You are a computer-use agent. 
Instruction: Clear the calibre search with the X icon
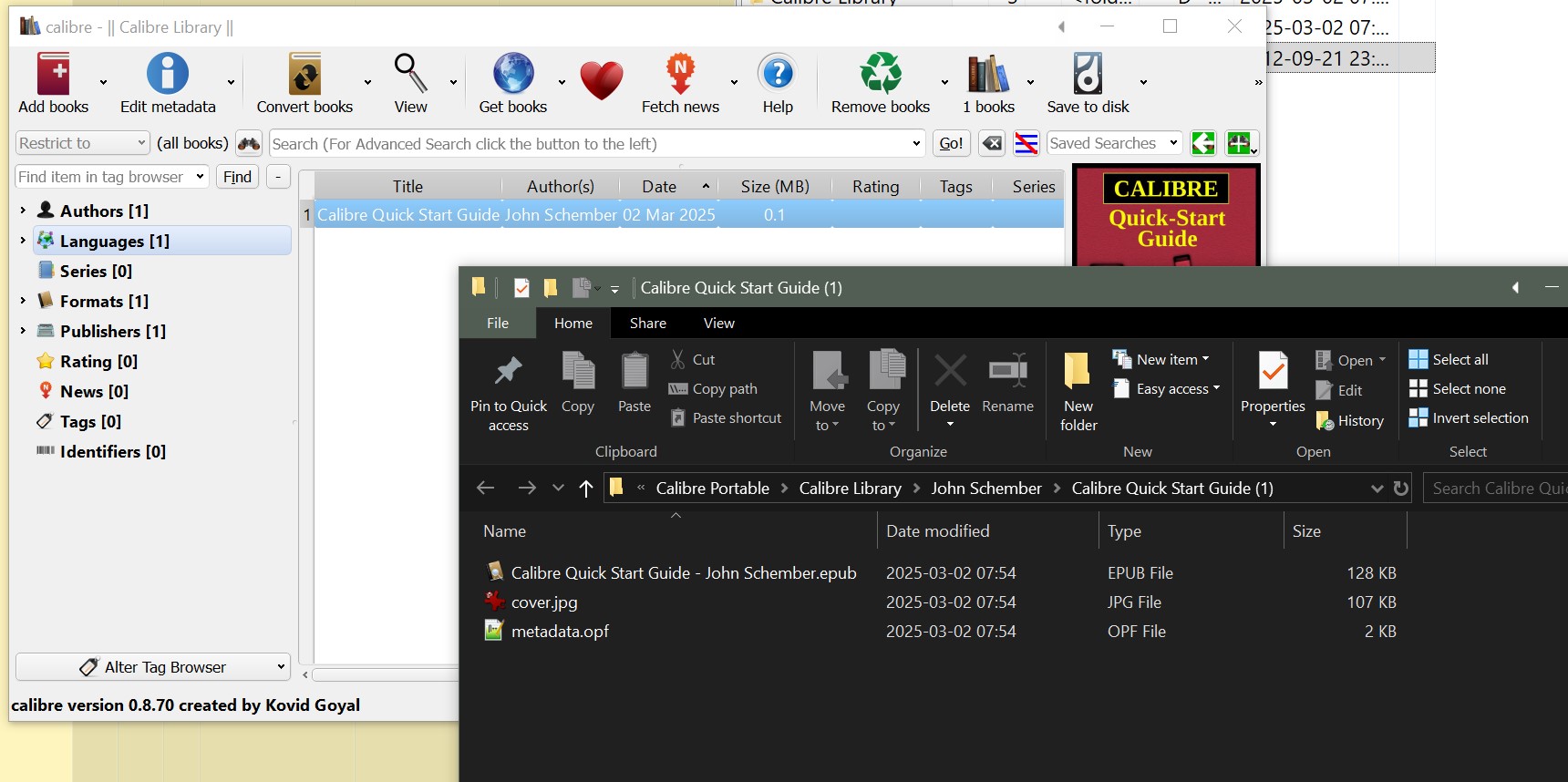click(x=992, y=144)
